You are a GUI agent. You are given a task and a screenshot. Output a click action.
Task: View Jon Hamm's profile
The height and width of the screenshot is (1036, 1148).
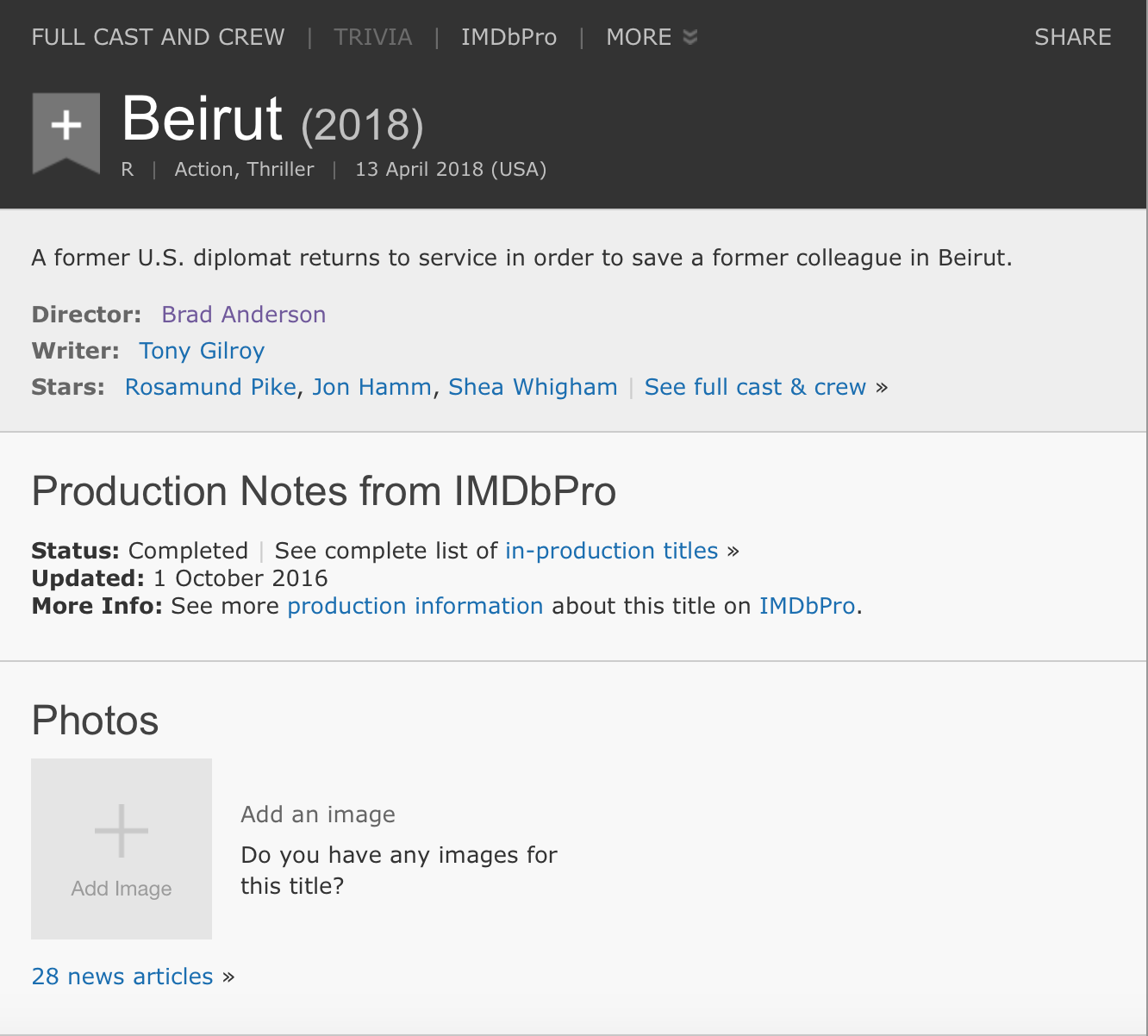tap(371, 387)
